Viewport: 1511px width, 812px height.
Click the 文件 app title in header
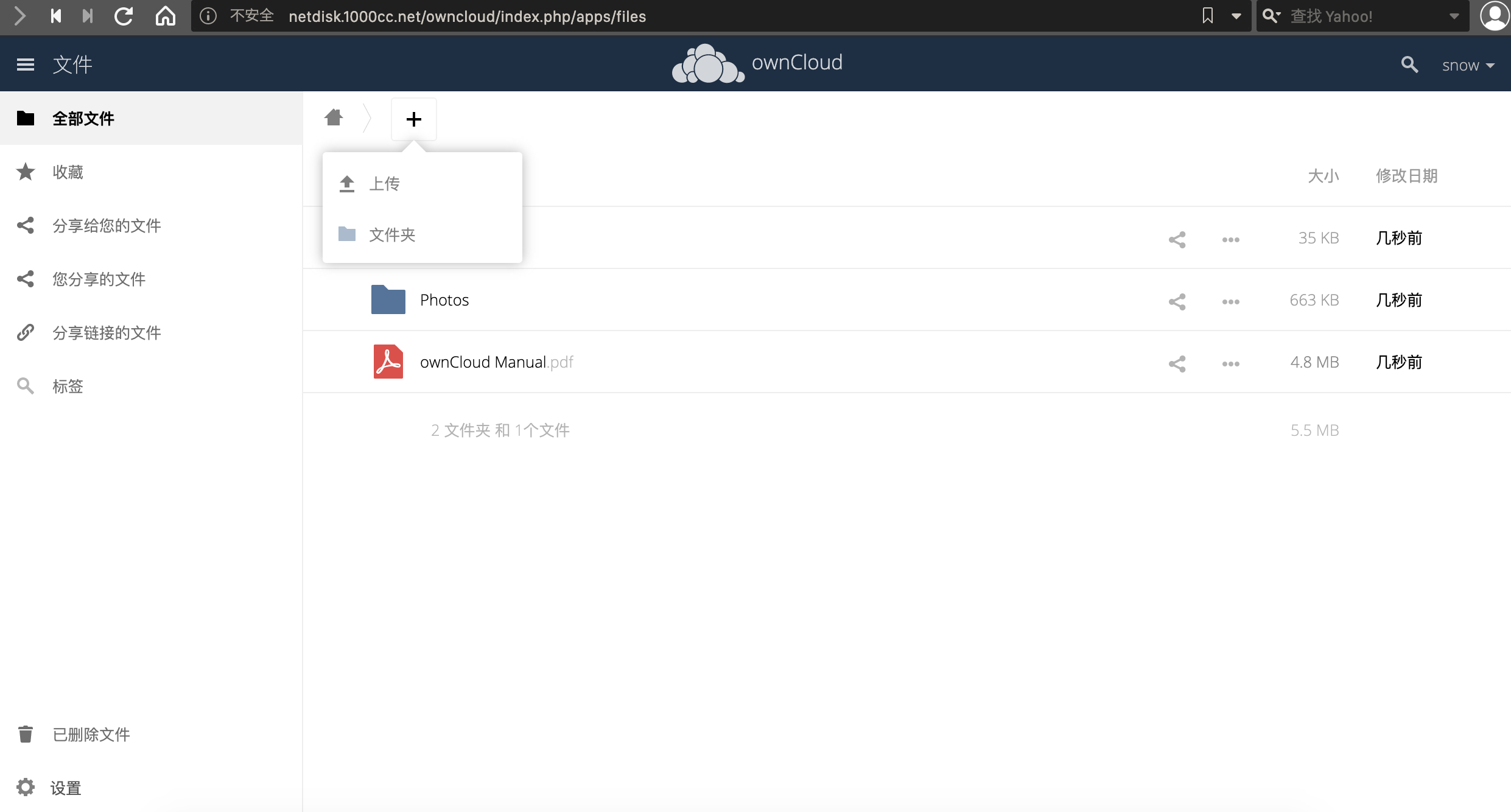pos(72,65)
